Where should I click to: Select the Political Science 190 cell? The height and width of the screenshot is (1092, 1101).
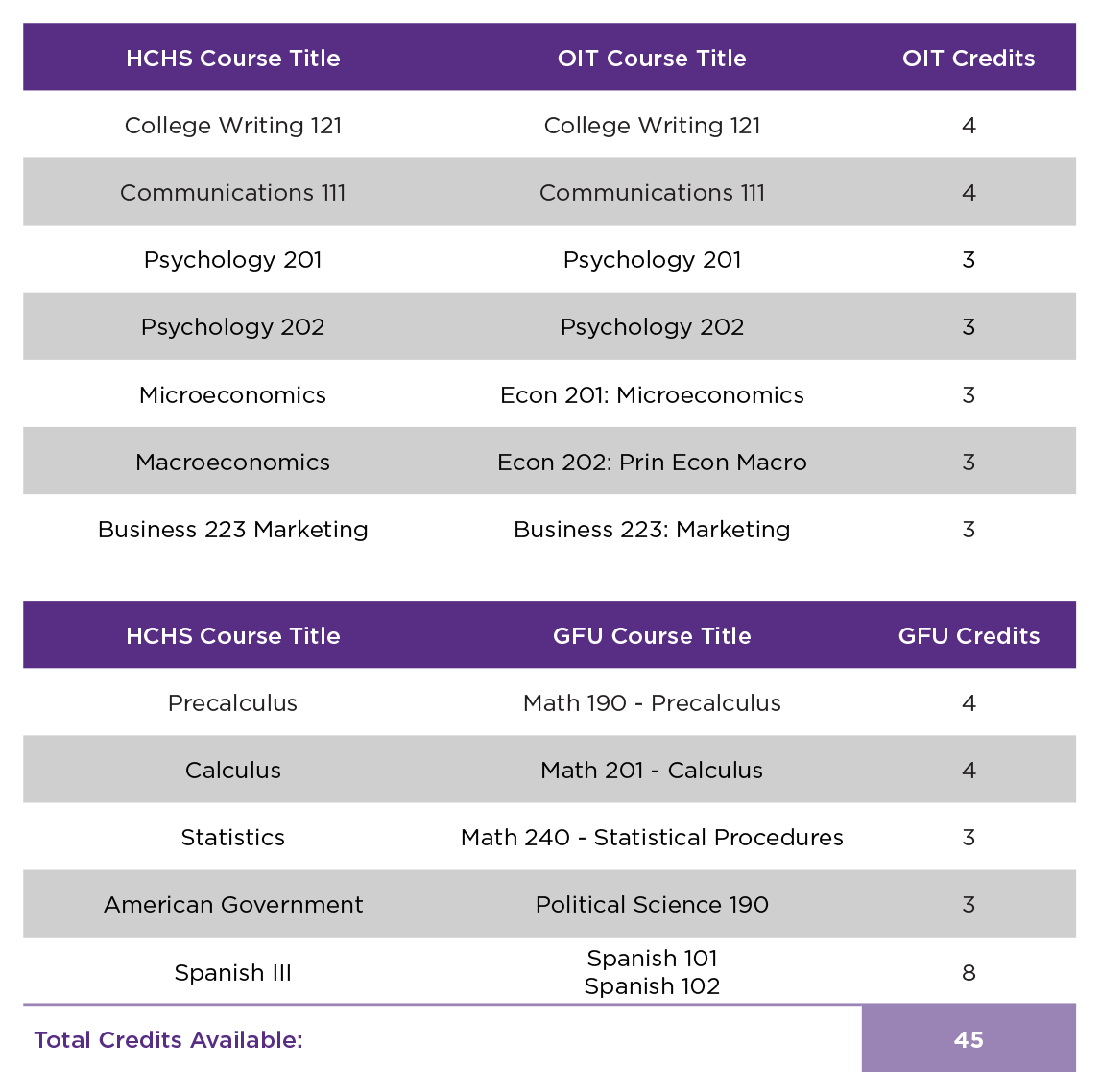click(652, 904)
